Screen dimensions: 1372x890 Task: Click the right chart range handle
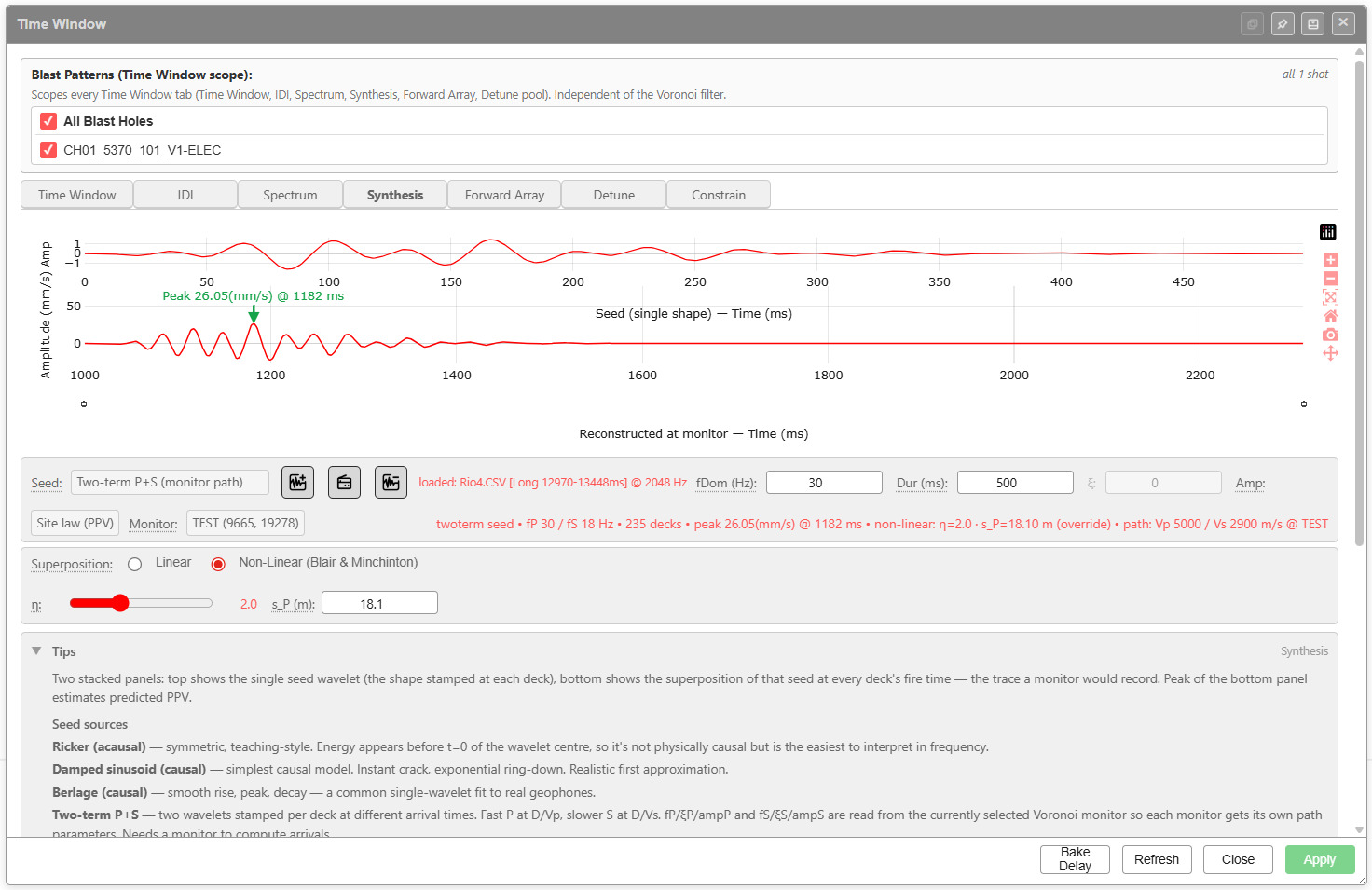tap(1304, 404)
